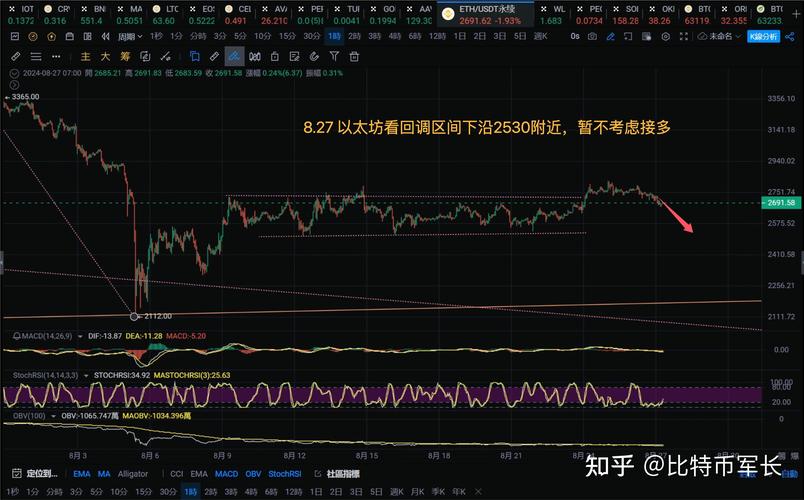Image resolution: width=804 pixels, height=500 pixels.
Task: Click the camera screenshot icon
Action: click(x=593, y=36)
